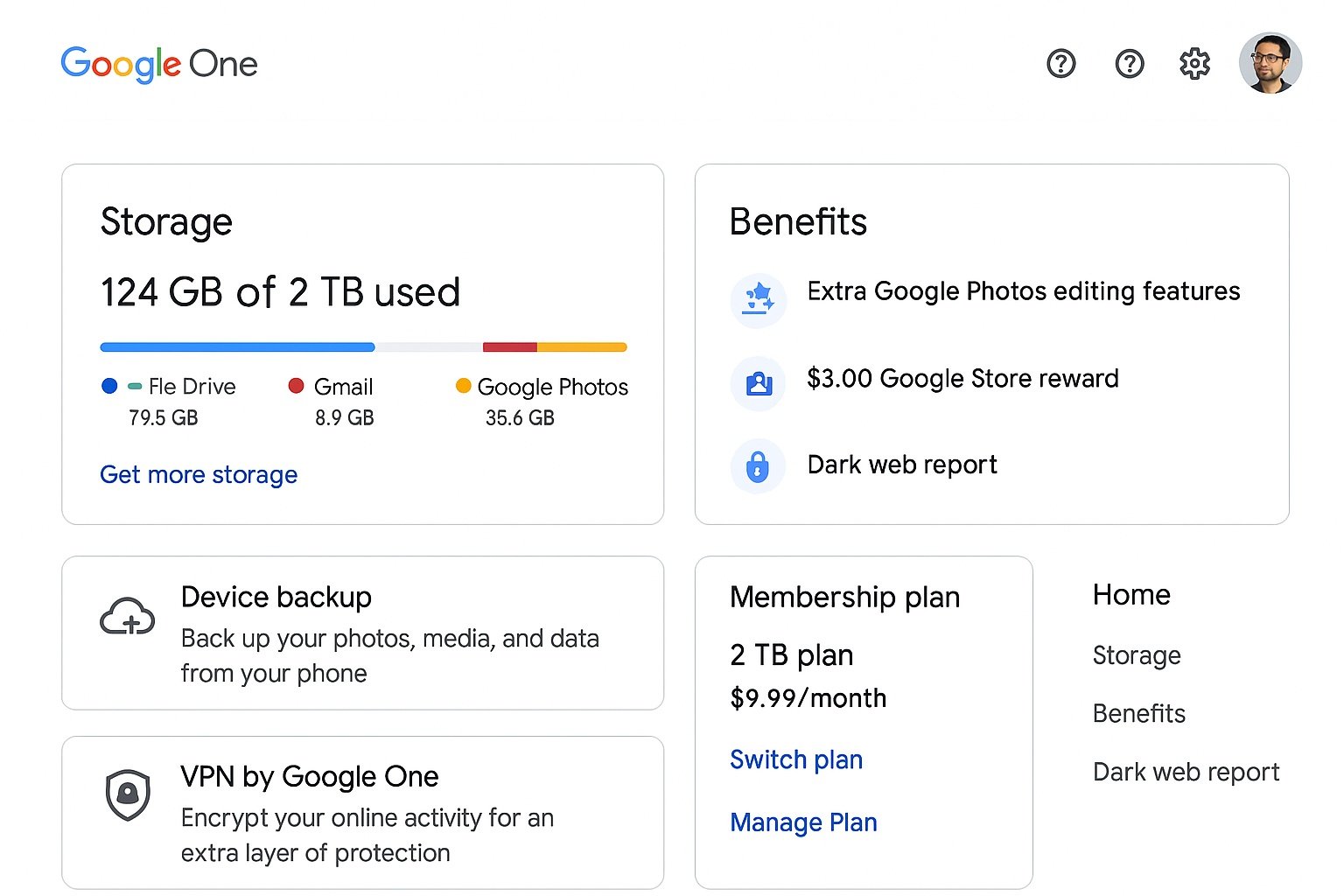The height and width of the screenshot is (896, 1344).
Task: Select the VPN by Google One shield icon
Action: [128, 795]
